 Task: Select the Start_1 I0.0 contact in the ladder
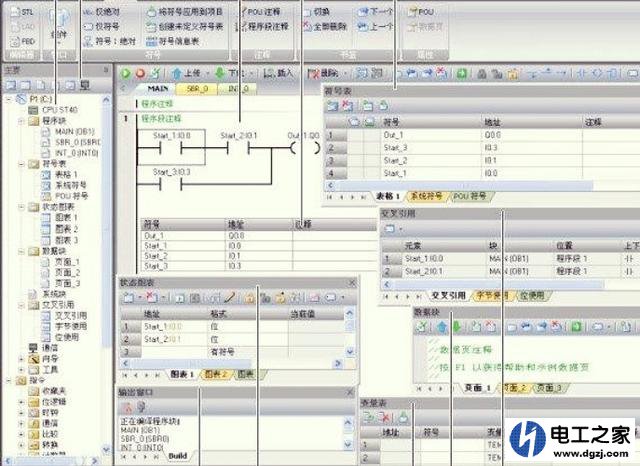click(x=171, y=148)
